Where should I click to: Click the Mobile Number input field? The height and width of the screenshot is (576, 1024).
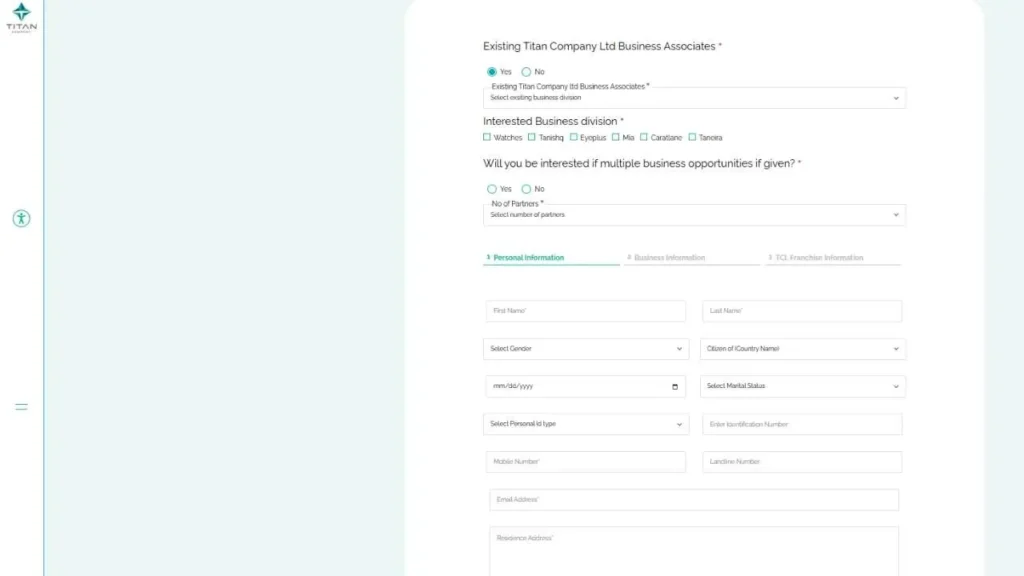(x=586, y=462)
